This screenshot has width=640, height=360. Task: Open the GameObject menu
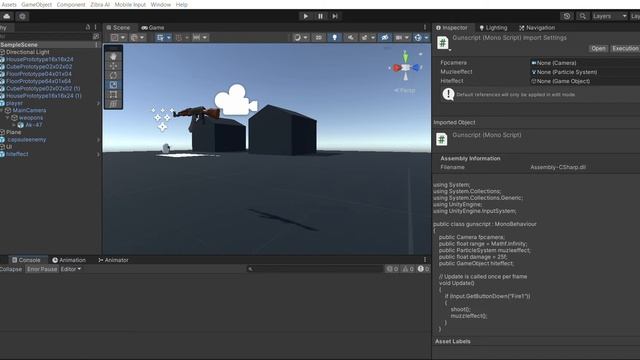(x=36, y=4)
